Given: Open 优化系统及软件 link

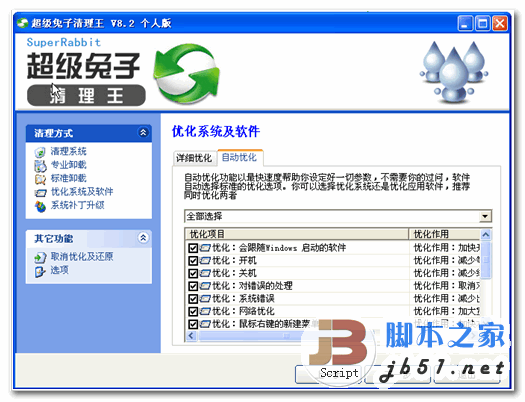Looking at the screenshot, I should coord(82,192).
